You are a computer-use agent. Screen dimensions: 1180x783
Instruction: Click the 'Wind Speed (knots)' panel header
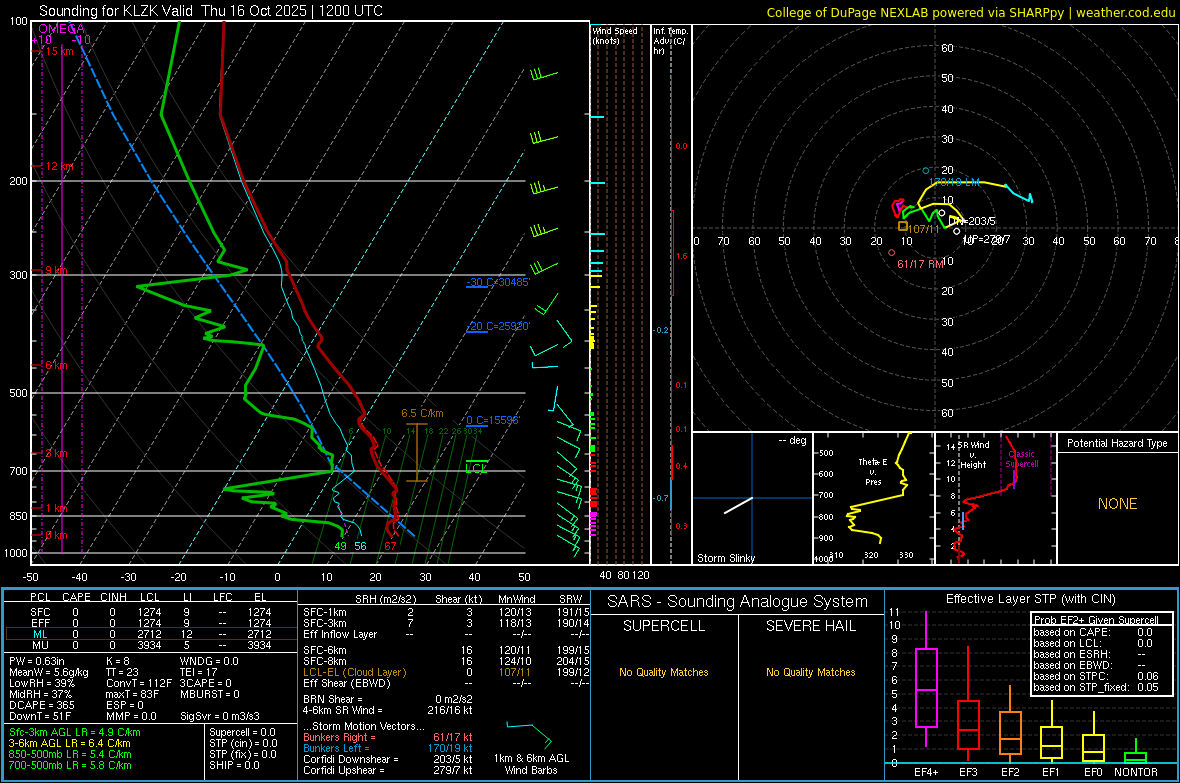tap(615, 35)
